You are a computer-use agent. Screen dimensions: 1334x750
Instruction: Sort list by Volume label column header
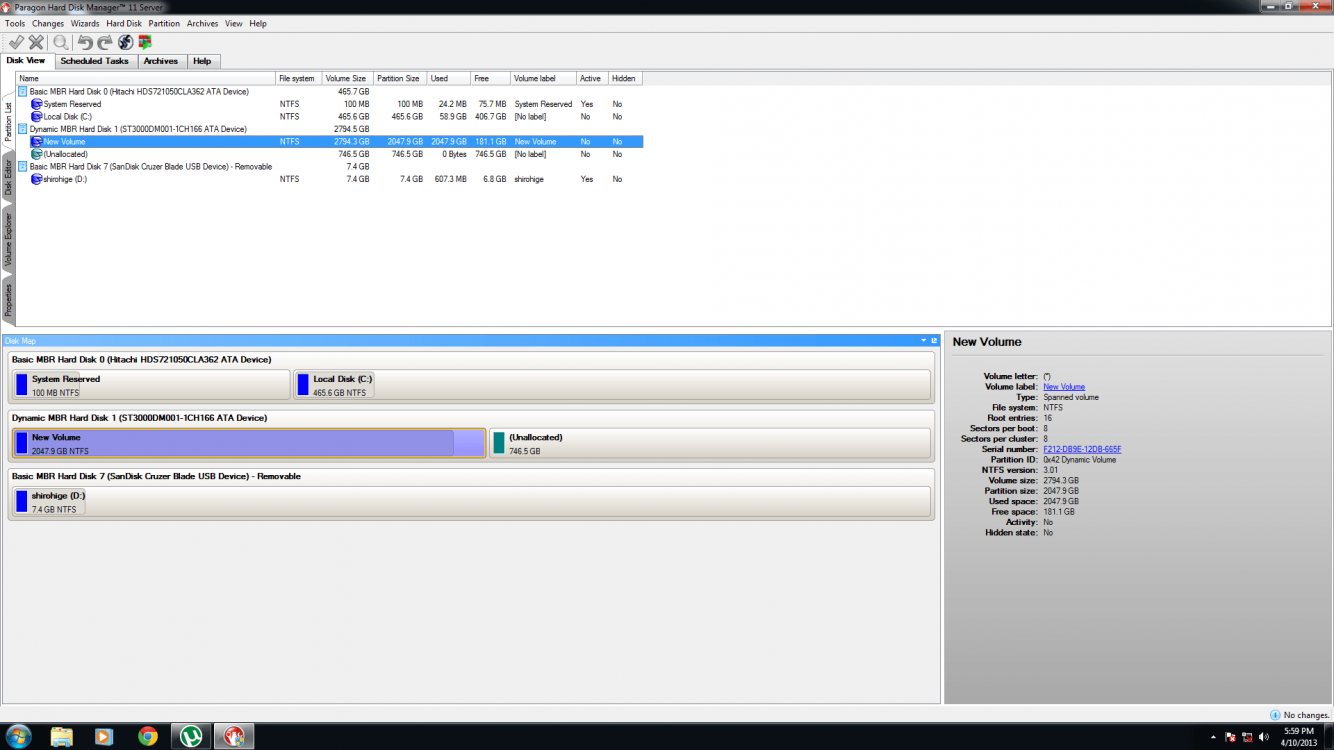coord(543,78)
